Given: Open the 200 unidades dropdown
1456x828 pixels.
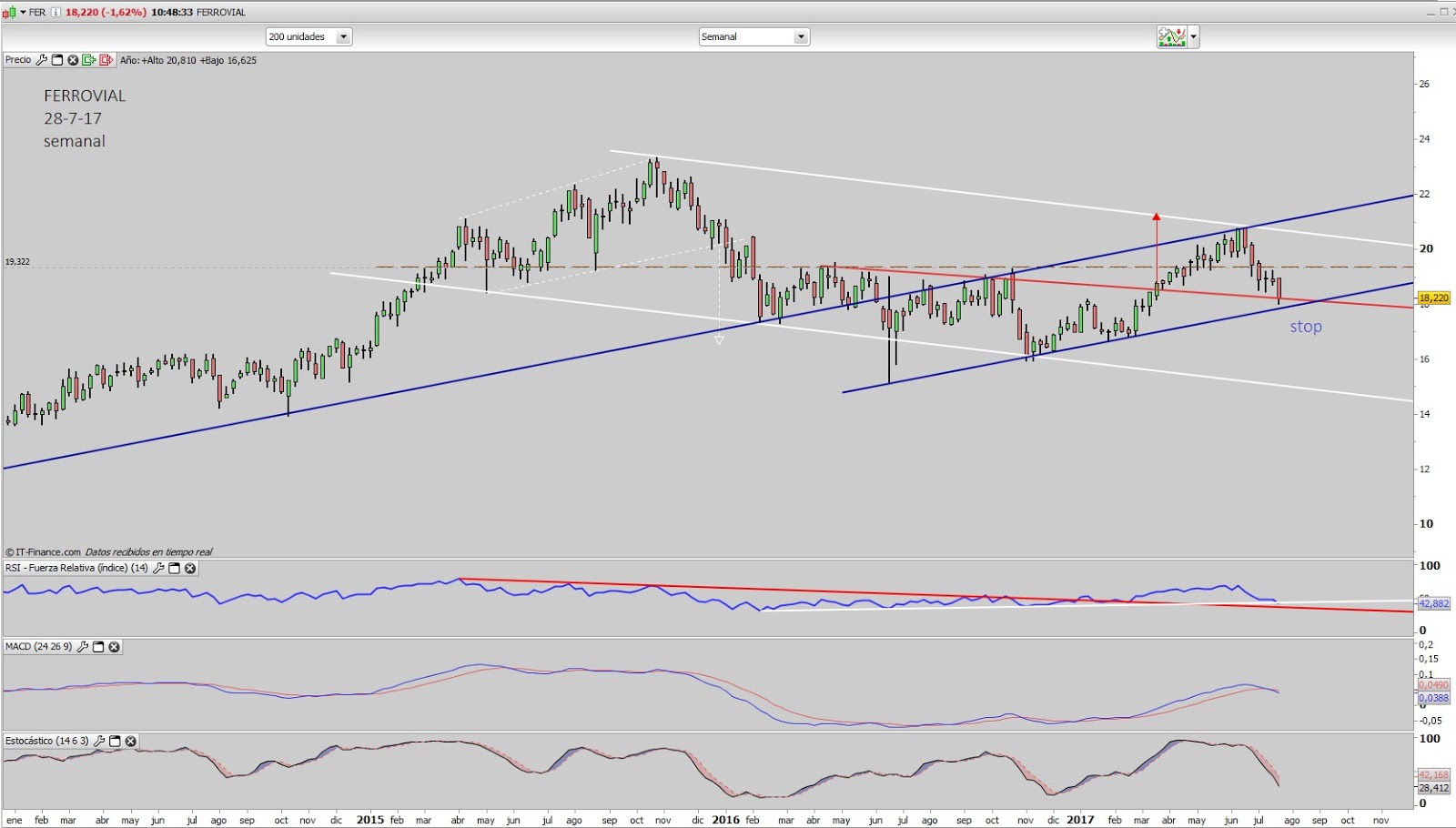Looking at the screenshot, I should (x=308, y=37).
